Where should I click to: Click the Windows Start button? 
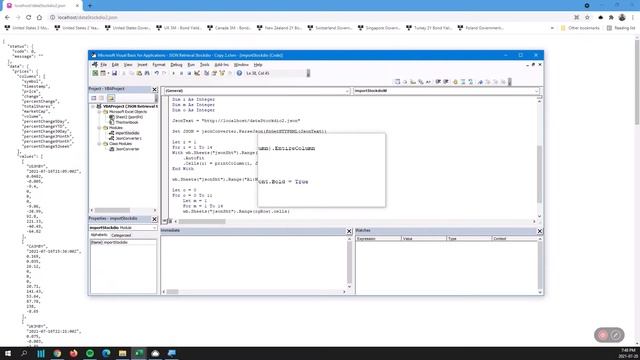coord(8,353)
